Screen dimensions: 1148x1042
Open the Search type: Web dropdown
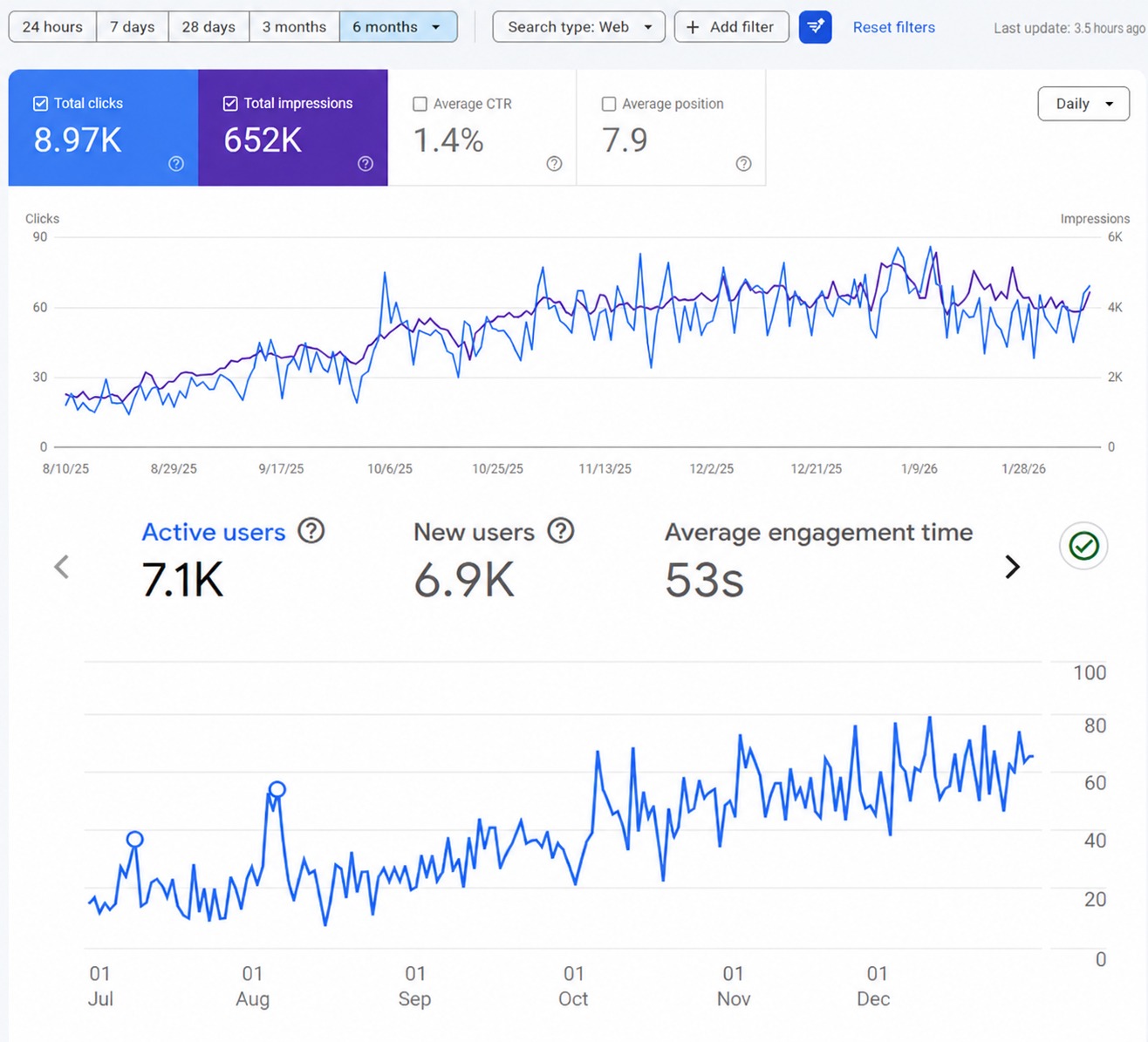578,27
